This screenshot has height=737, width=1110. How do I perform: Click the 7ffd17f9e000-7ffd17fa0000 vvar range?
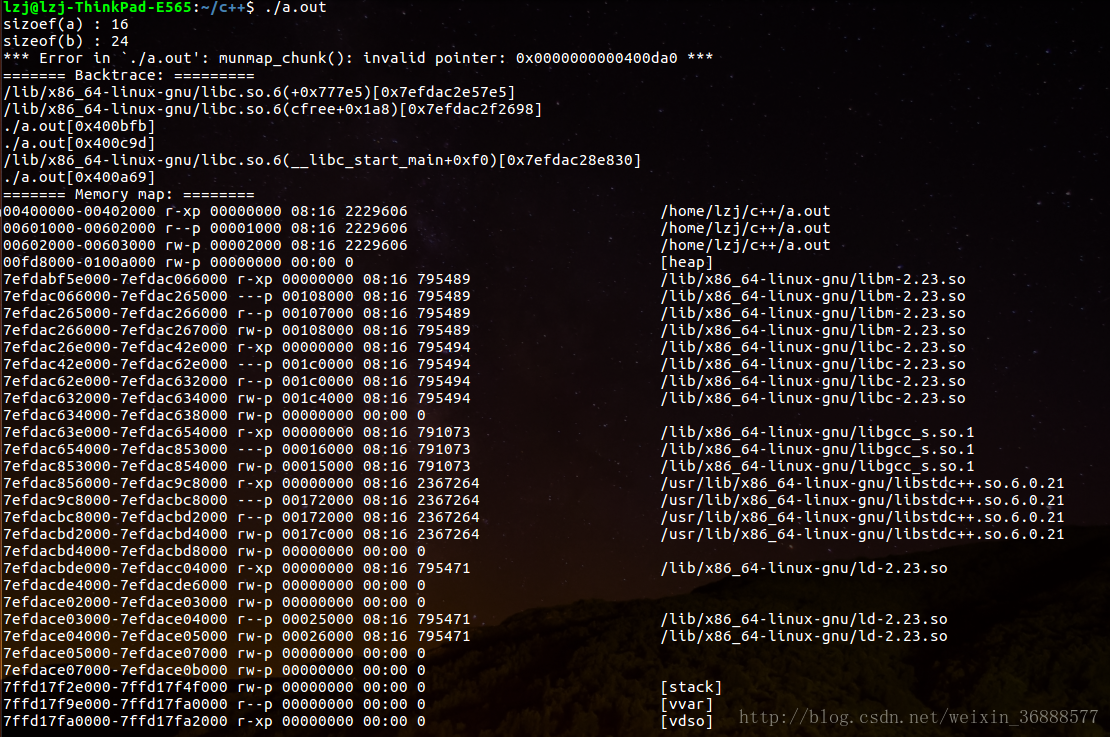[x=115, y=704]
